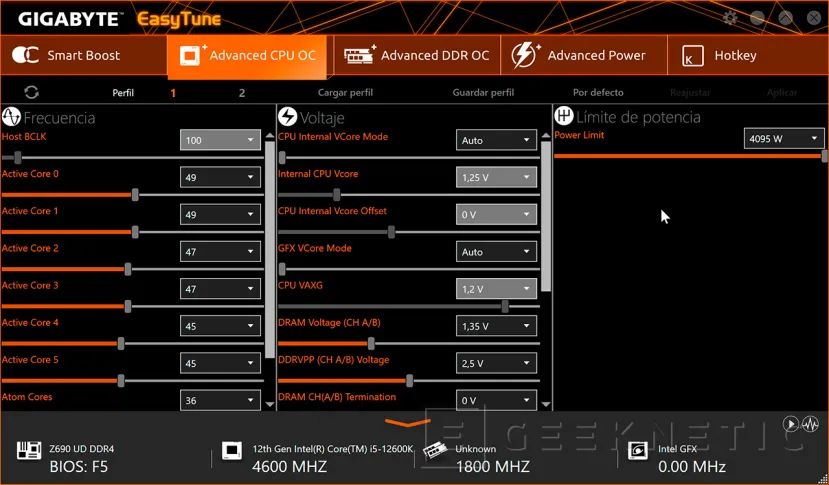829x485 pixels.
Task: Open CPU Internal Vcore Offset dropdown
Action: (496, 214)
